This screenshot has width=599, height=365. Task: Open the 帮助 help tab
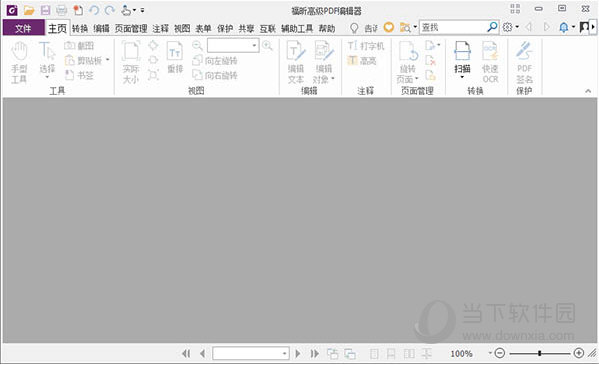[x=327, y=29]
